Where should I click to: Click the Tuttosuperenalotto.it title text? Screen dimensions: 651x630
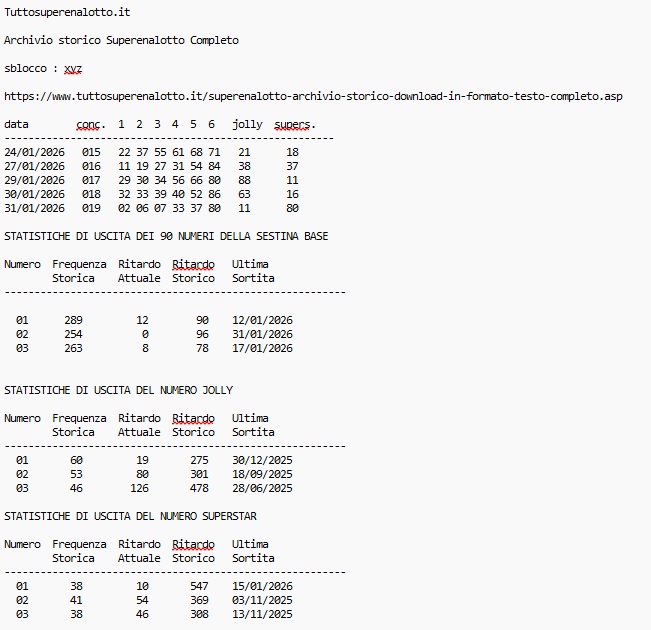[x=66, y=13]
